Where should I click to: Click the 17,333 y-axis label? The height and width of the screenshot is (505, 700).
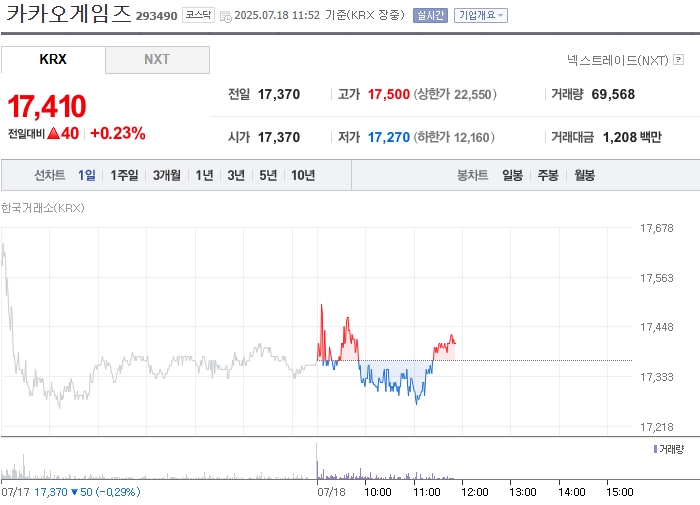coord(656,377)
